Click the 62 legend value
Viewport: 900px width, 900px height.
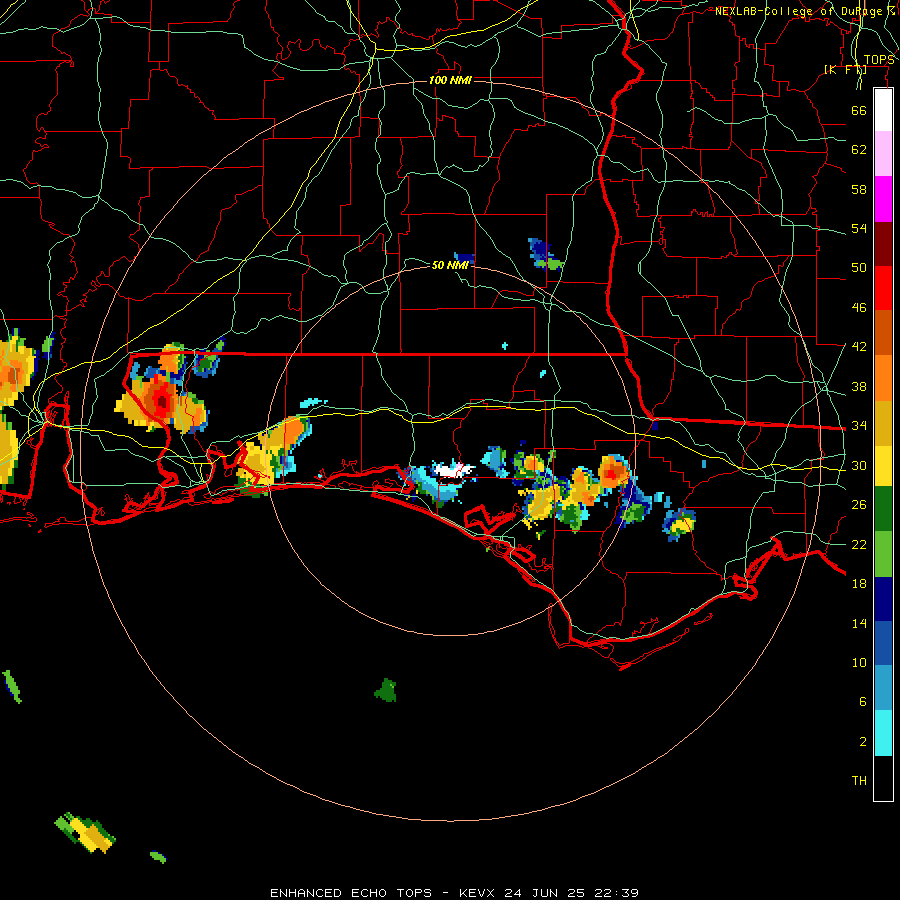click(x=859, y=150)
